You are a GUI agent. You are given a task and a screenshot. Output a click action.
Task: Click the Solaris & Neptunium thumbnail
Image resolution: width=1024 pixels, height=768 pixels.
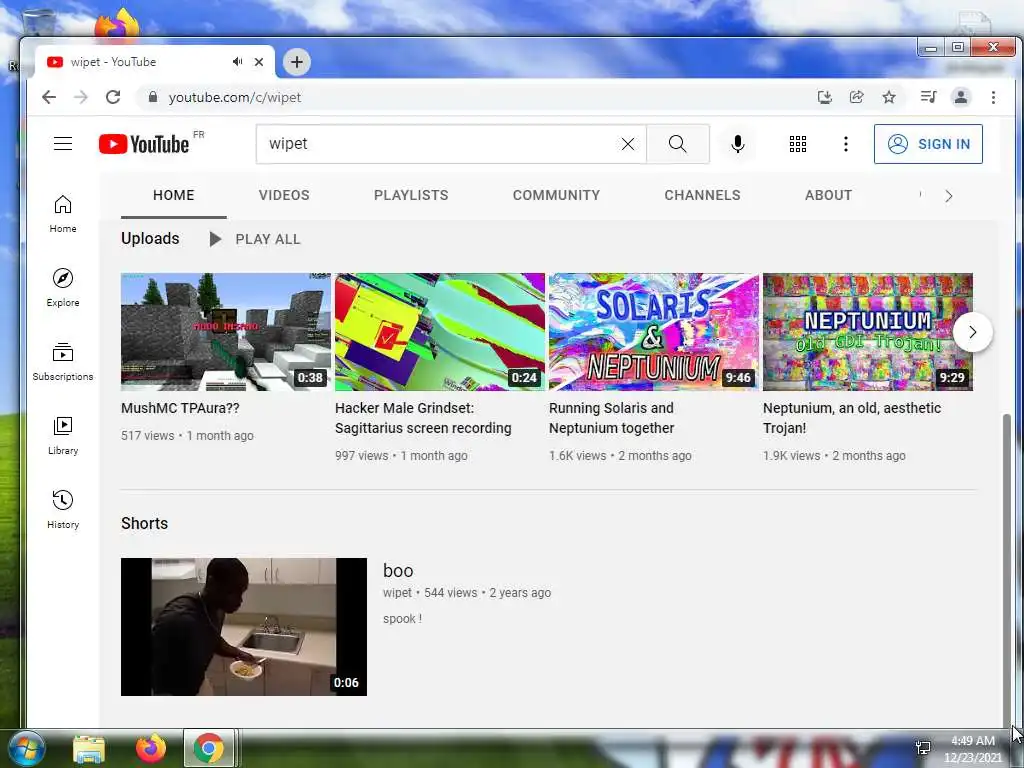click(654, 332)
